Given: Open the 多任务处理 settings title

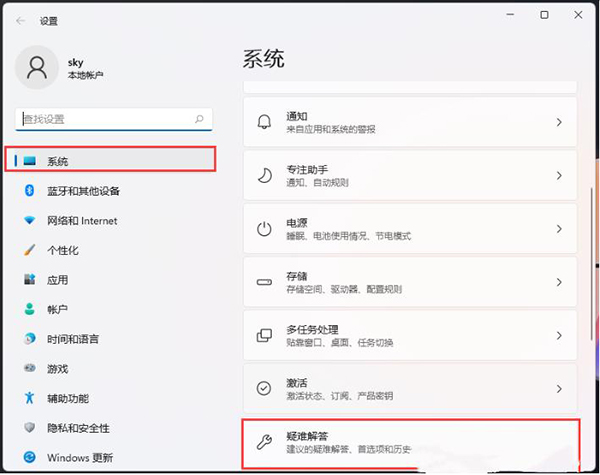Looking at the screenshot, I should tap(312, 329).
